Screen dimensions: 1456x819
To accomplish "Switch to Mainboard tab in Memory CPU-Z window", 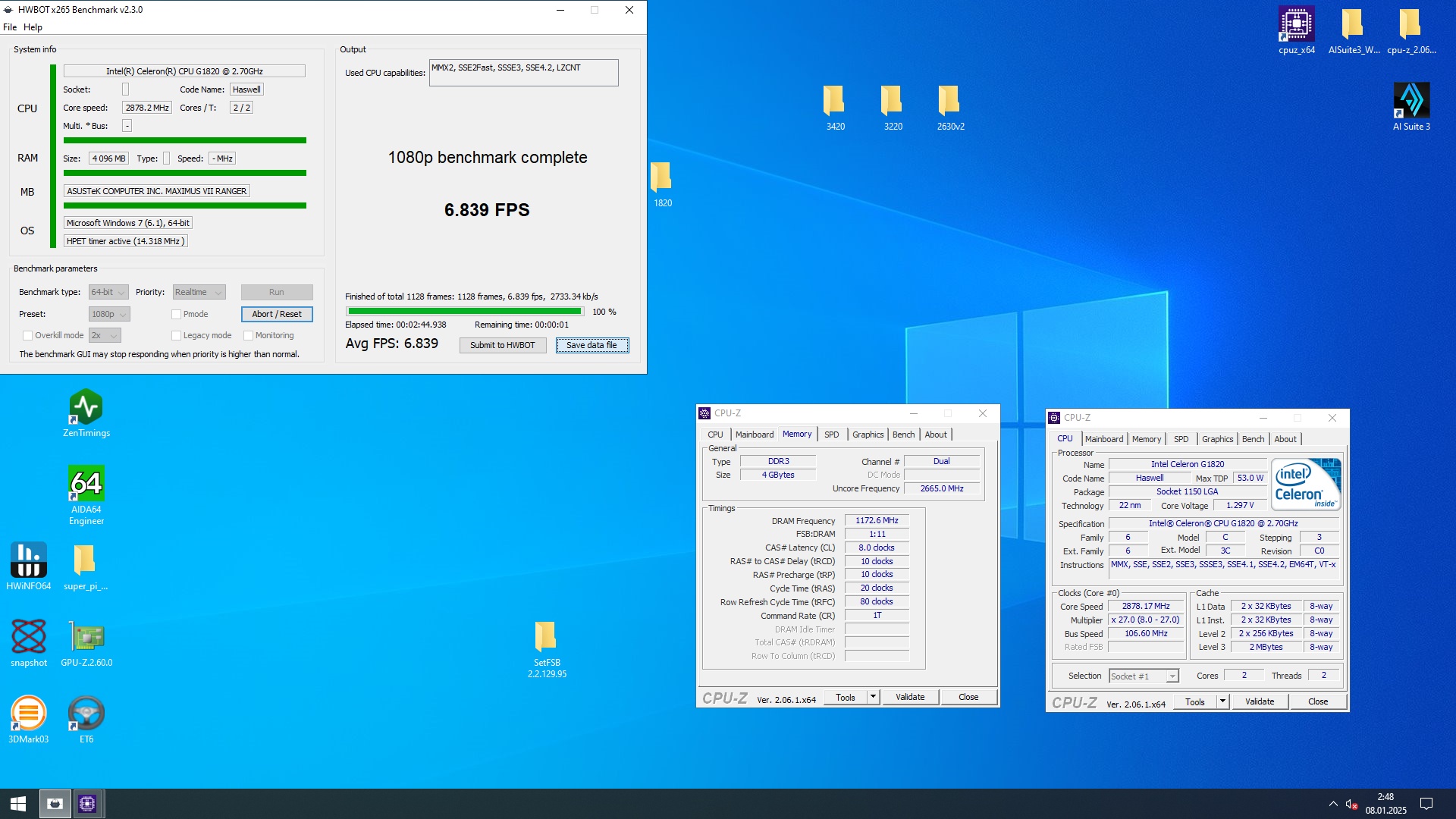I will click(755, 435).
